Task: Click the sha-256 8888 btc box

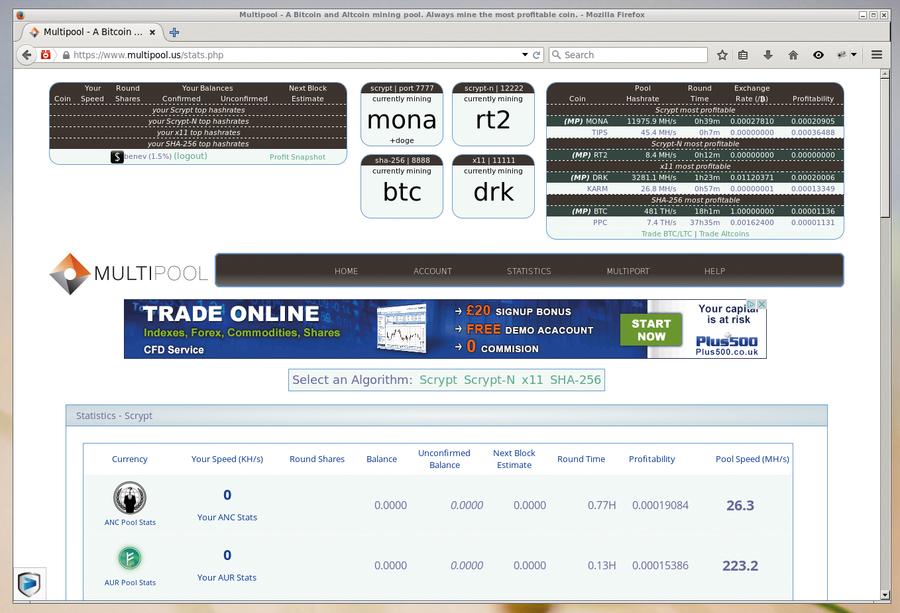Action: (402, 187)
